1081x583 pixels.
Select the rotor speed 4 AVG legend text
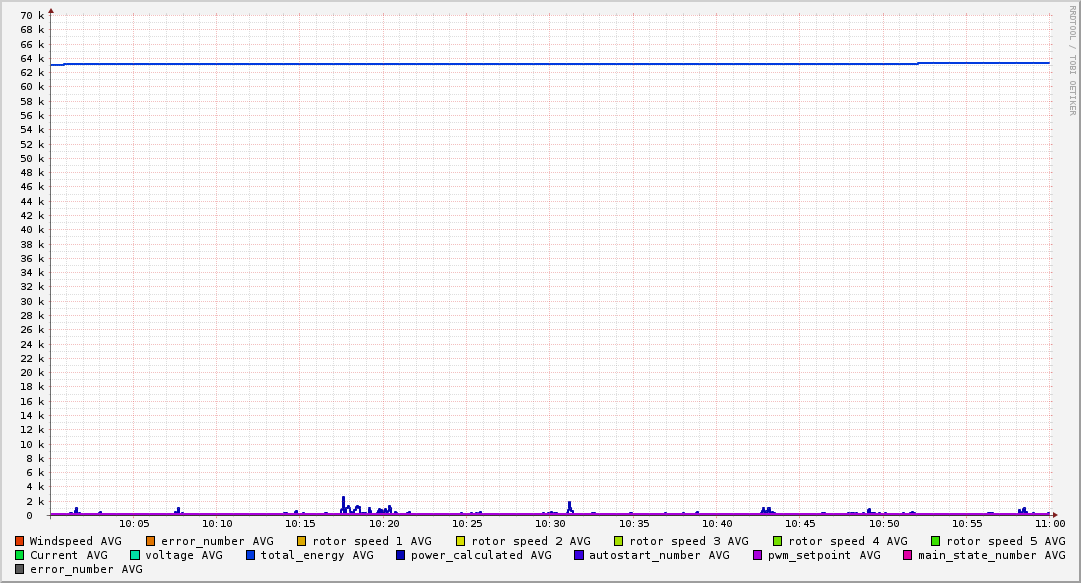[847, 541]
